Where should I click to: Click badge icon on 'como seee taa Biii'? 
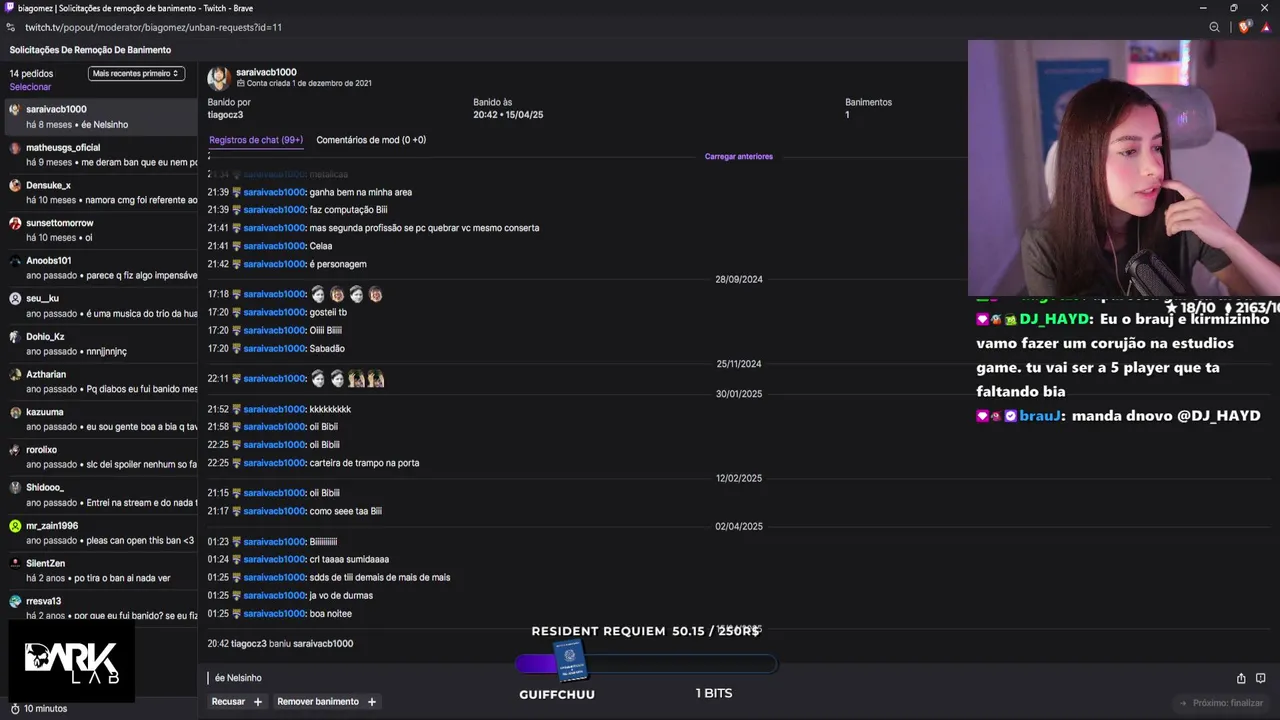[x=237, y=511]
